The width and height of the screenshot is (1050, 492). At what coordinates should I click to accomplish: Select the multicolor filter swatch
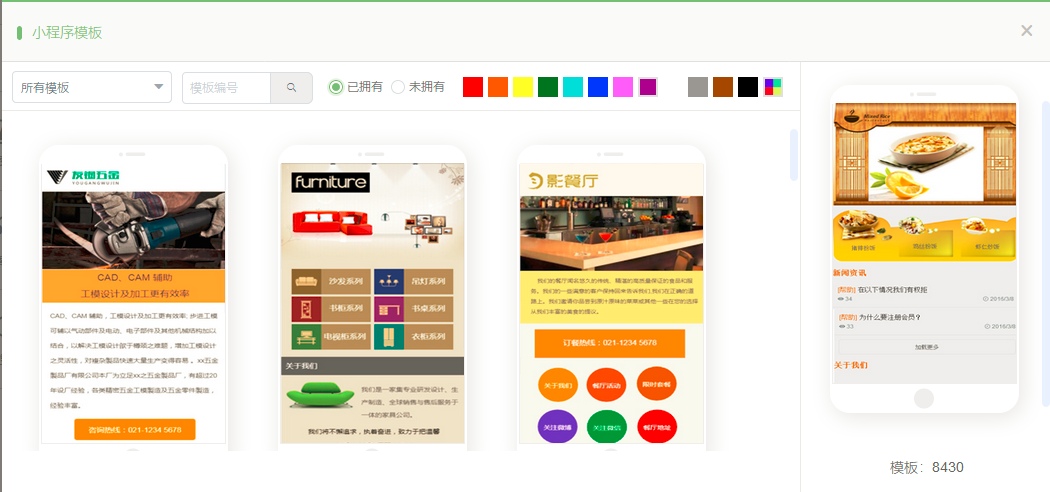pyautogui.click(x=773, y=87)
